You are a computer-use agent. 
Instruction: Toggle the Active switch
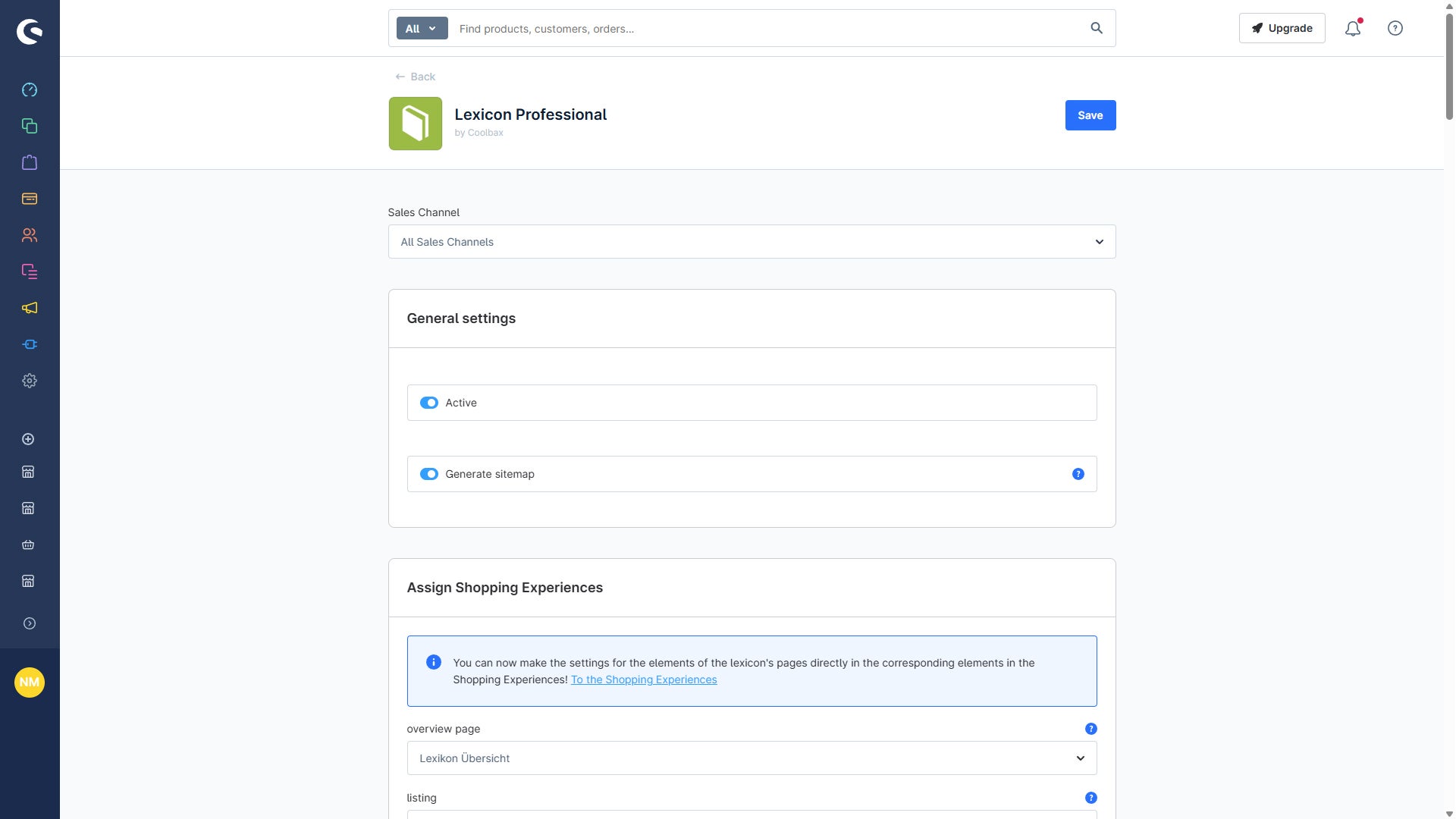(x=429, y=403)
